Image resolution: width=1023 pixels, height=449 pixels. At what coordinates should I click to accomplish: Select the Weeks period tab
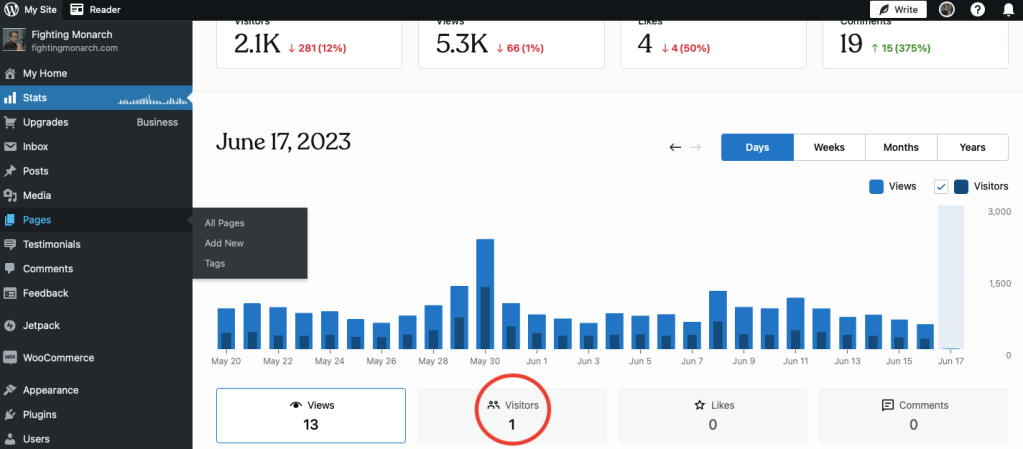[829, 147]
